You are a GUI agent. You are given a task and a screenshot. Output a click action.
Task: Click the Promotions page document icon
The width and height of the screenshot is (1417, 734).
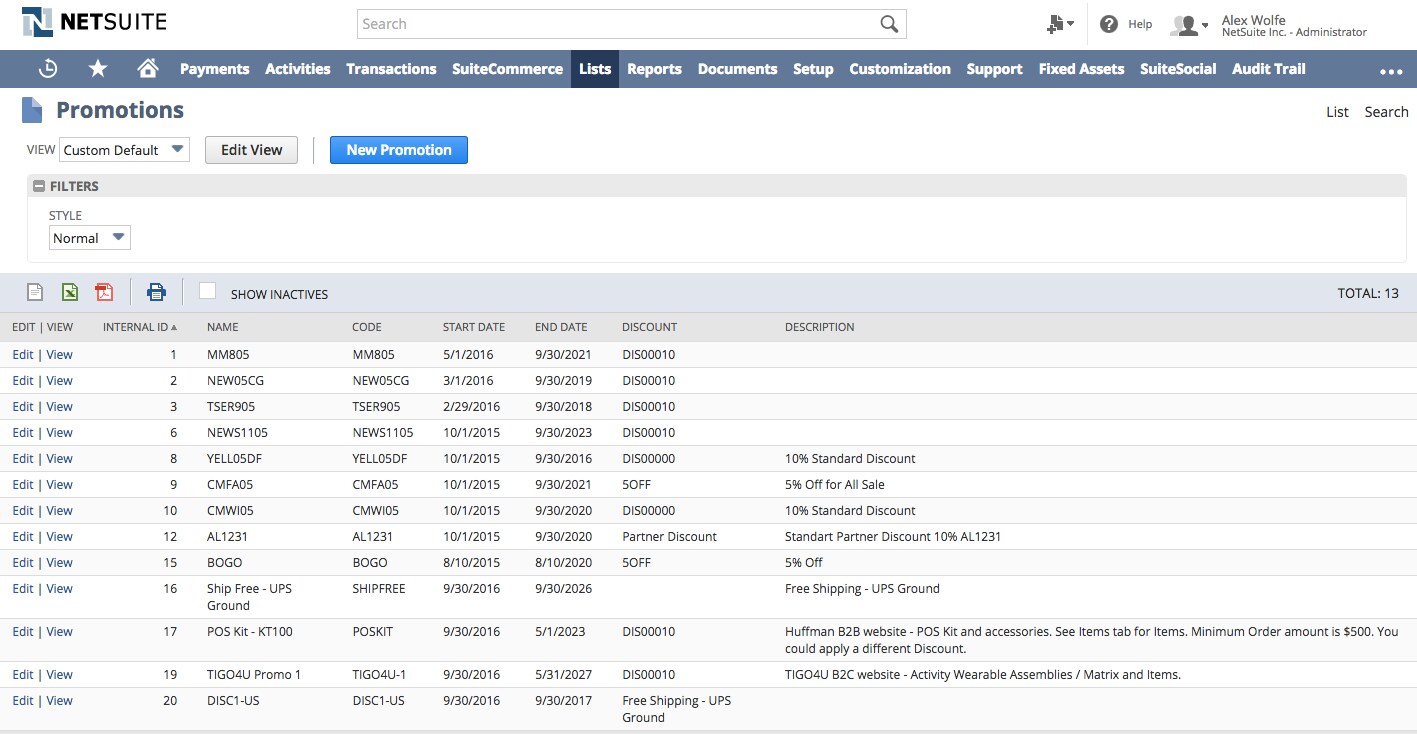coord(32,110)
